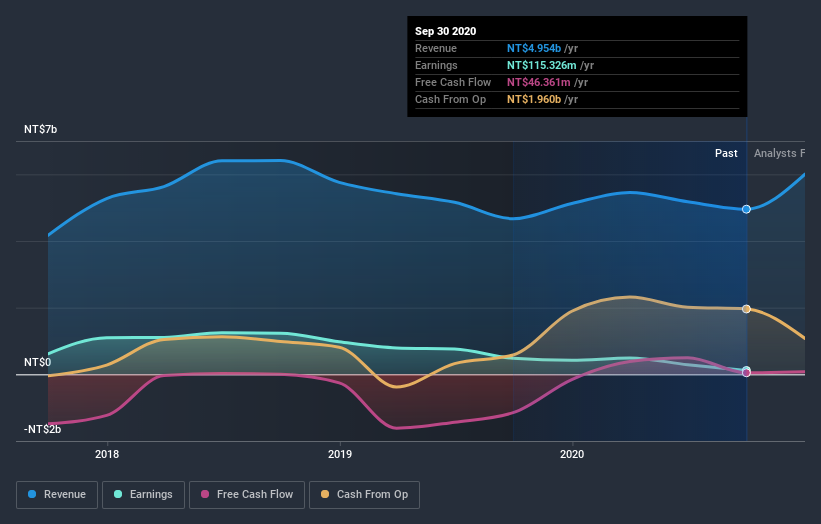This screenshot has height=524, width=821.
Task: Click the pink Free Cash Flow data point
Action: [746, 373]
